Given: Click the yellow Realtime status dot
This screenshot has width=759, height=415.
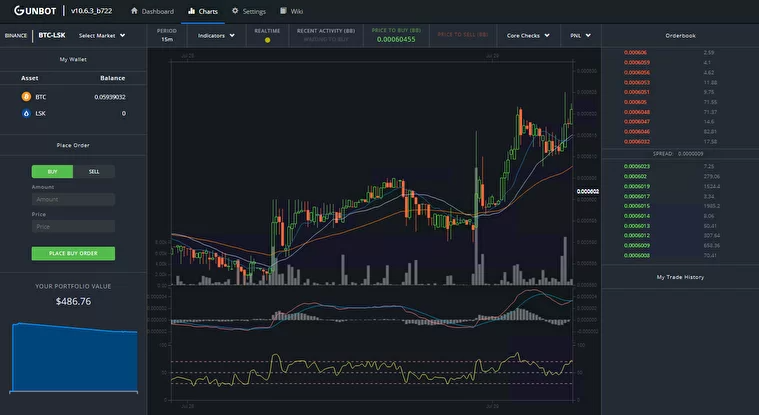Looking at the screenshot, I should [267, 40].
